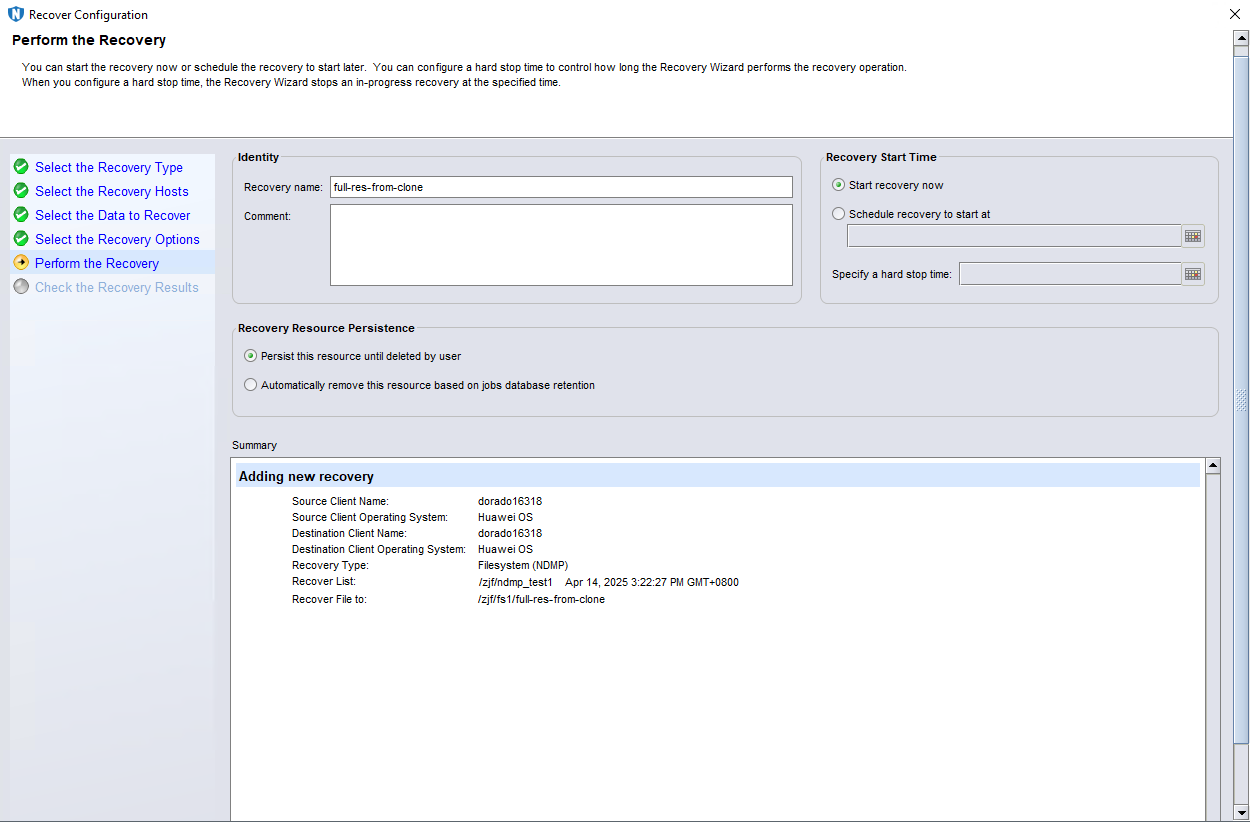
Task: Click the Adding new recovery header
Action: (x=306, y=476)
